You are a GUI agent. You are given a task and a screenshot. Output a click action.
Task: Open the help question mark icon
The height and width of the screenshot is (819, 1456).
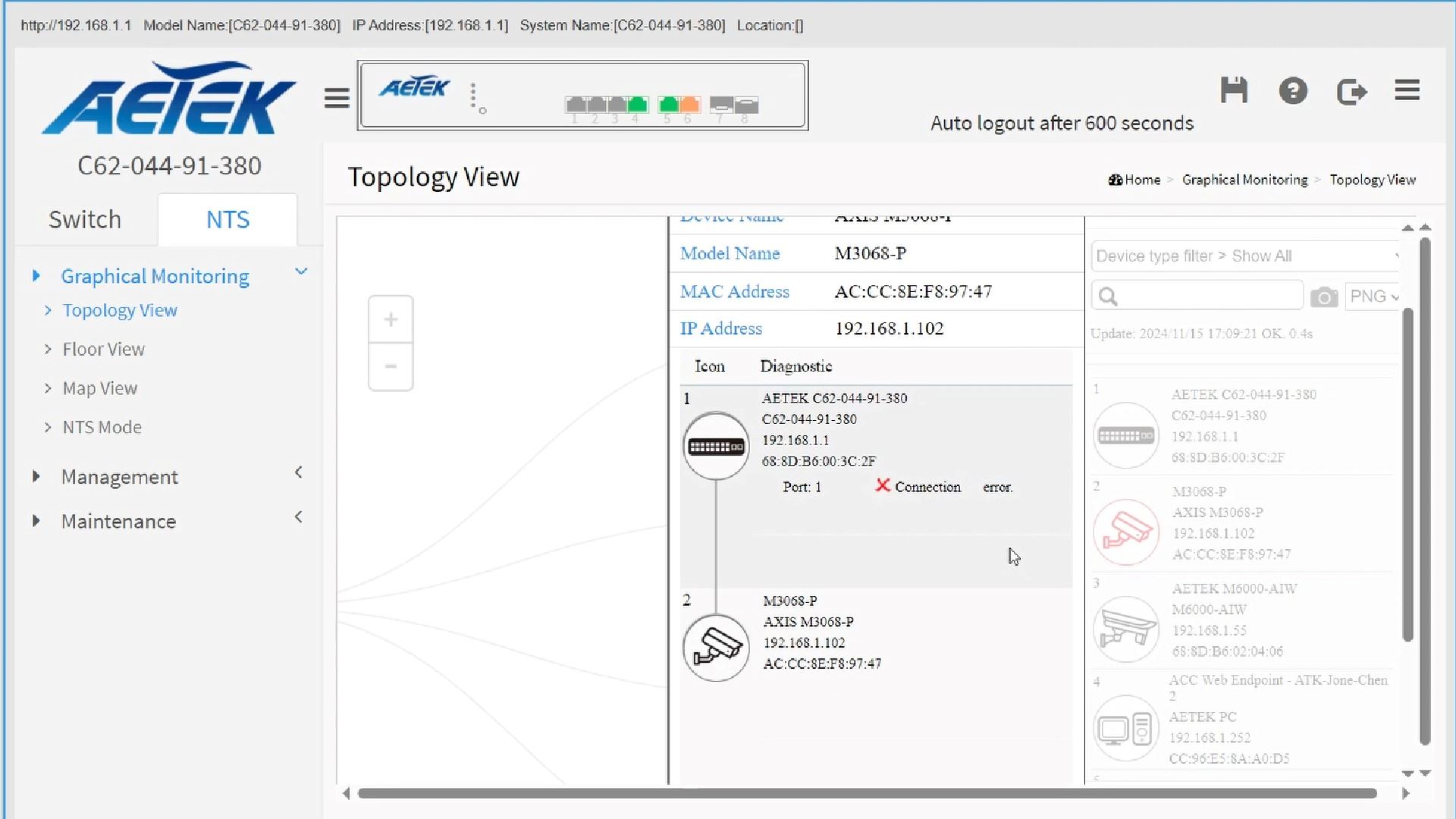[x=1293, y=91]
